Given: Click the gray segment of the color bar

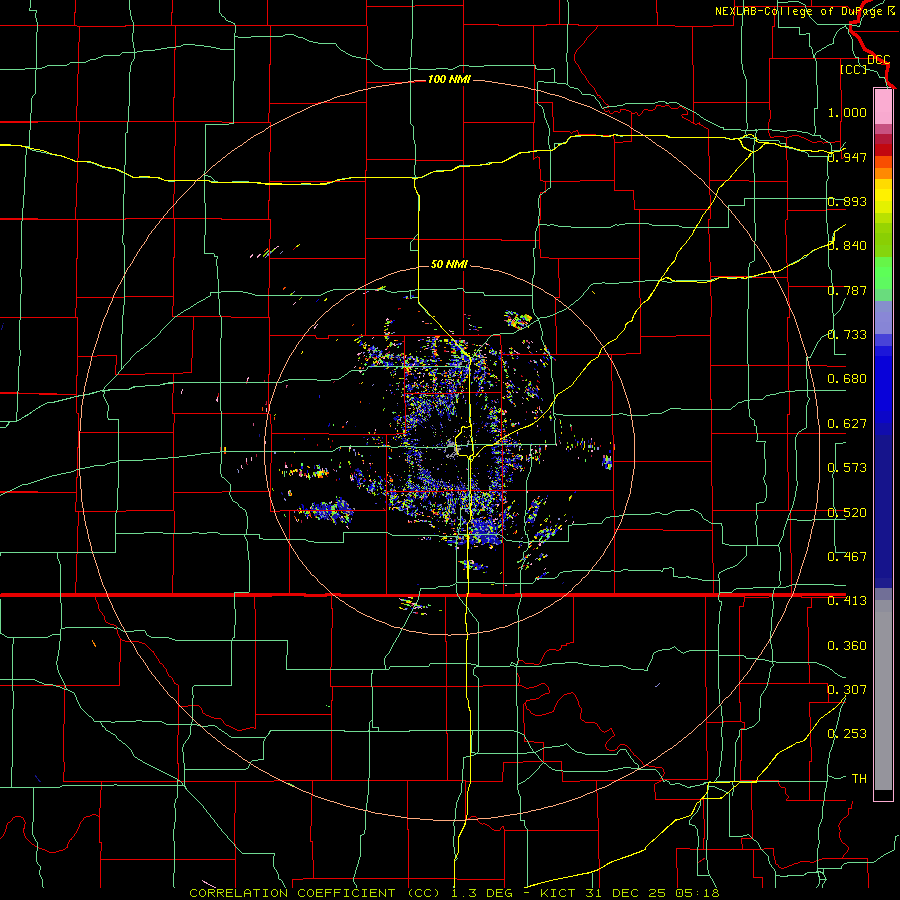Looking at the screenshot, I should pos(883,695).
